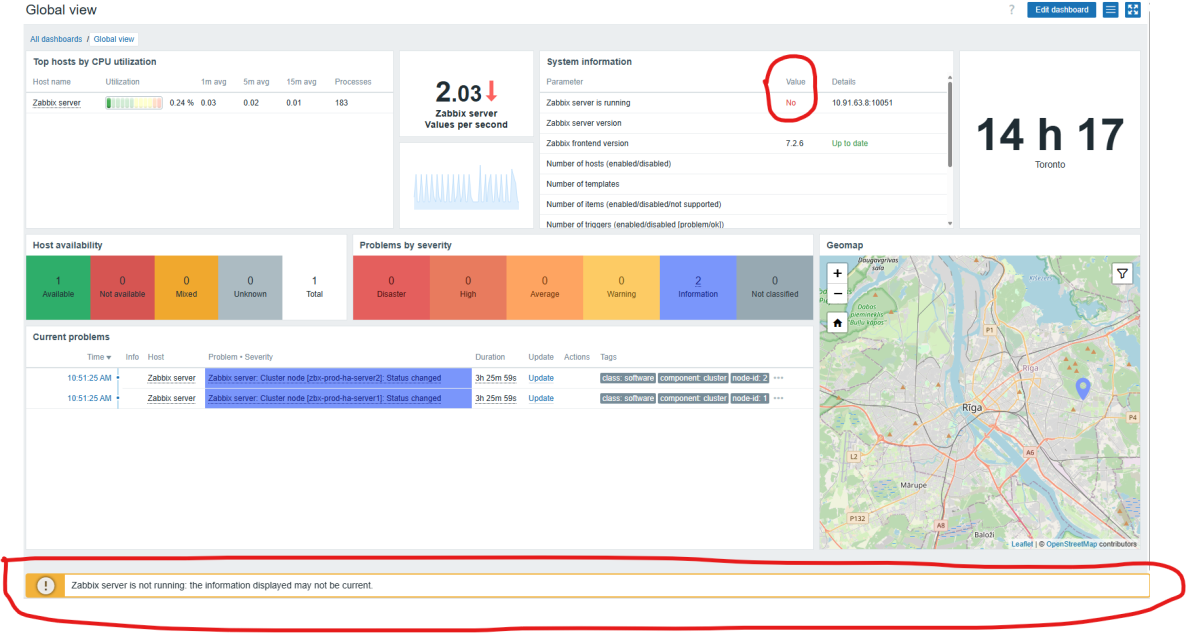
Task: Open the Geomap severity filter
Action: [1123, 273]
